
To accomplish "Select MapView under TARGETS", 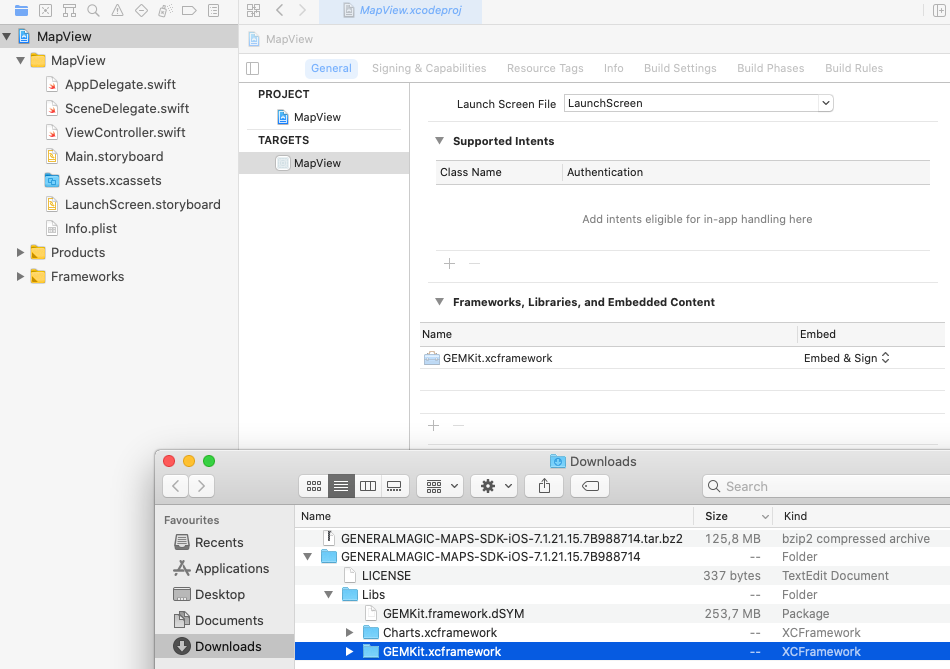I will pos(324,163).
